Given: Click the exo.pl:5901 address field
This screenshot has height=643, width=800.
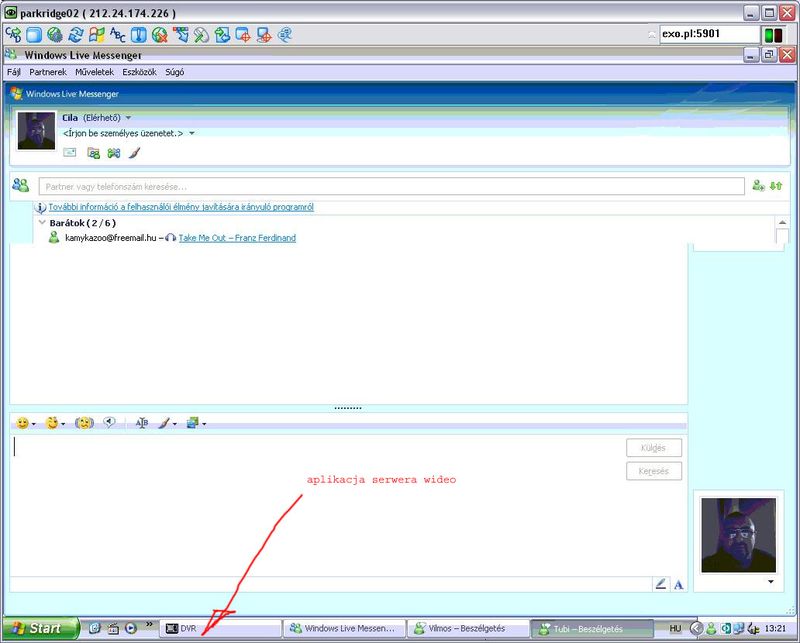Looking at the screenshot, I should 709,34.
